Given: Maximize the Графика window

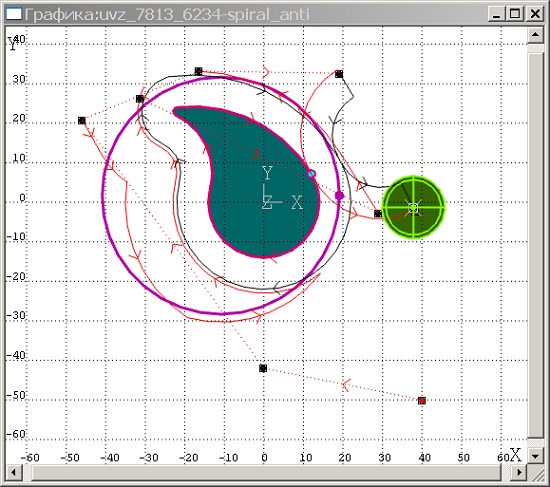Looking at the screenshot, I should pyautogui.click(x=515, y=14).
